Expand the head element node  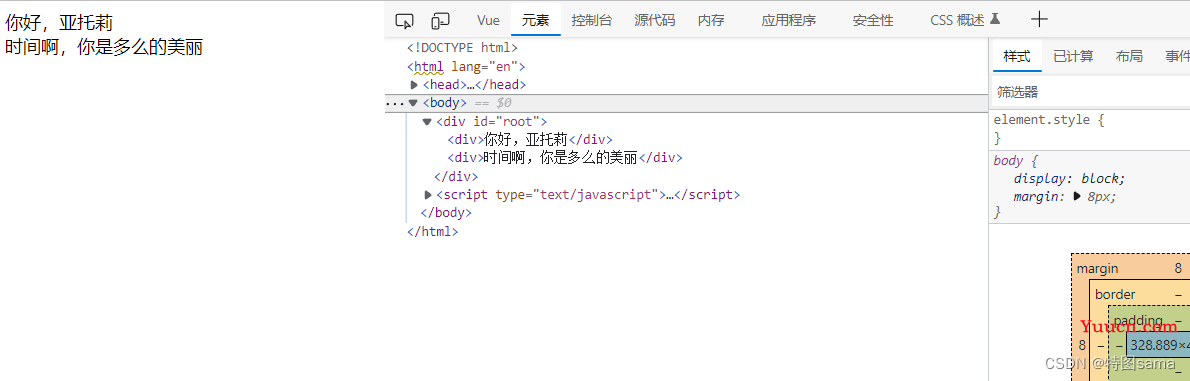[x=414, y=85]
